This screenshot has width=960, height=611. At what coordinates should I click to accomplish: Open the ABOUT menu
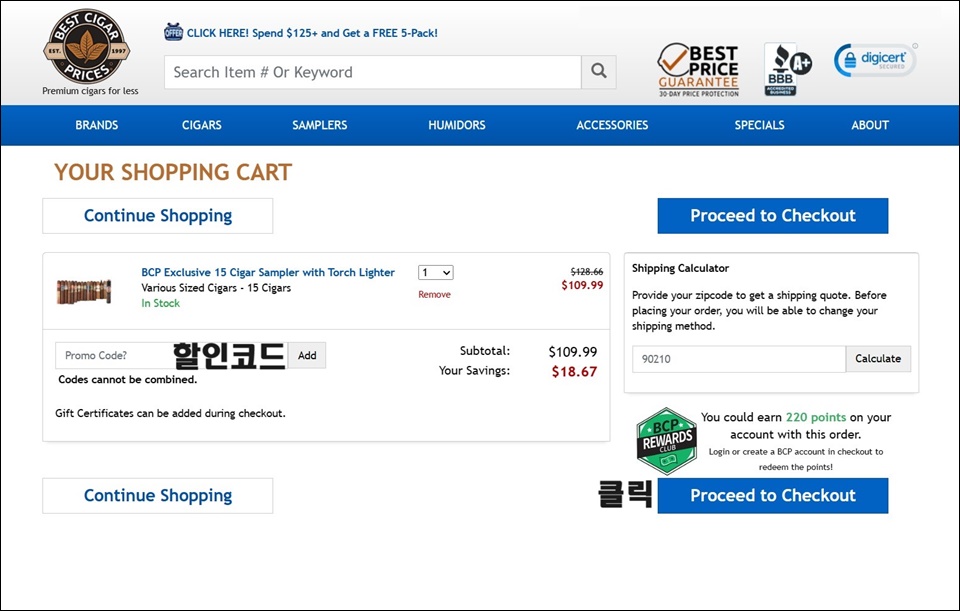point(870,125)
